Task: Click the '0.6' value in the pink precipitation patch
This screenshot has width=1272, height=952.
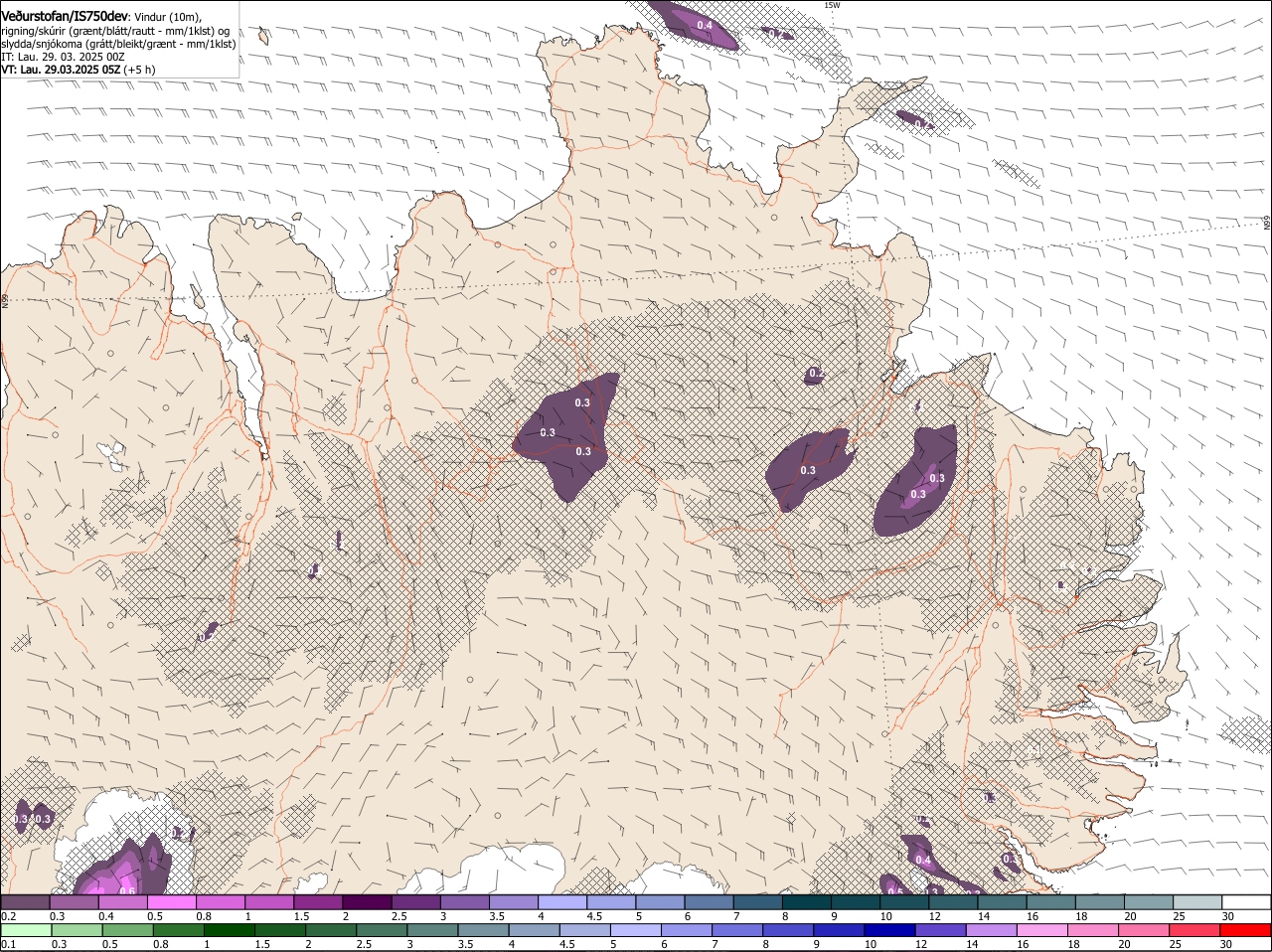Action: coord(127,890)
